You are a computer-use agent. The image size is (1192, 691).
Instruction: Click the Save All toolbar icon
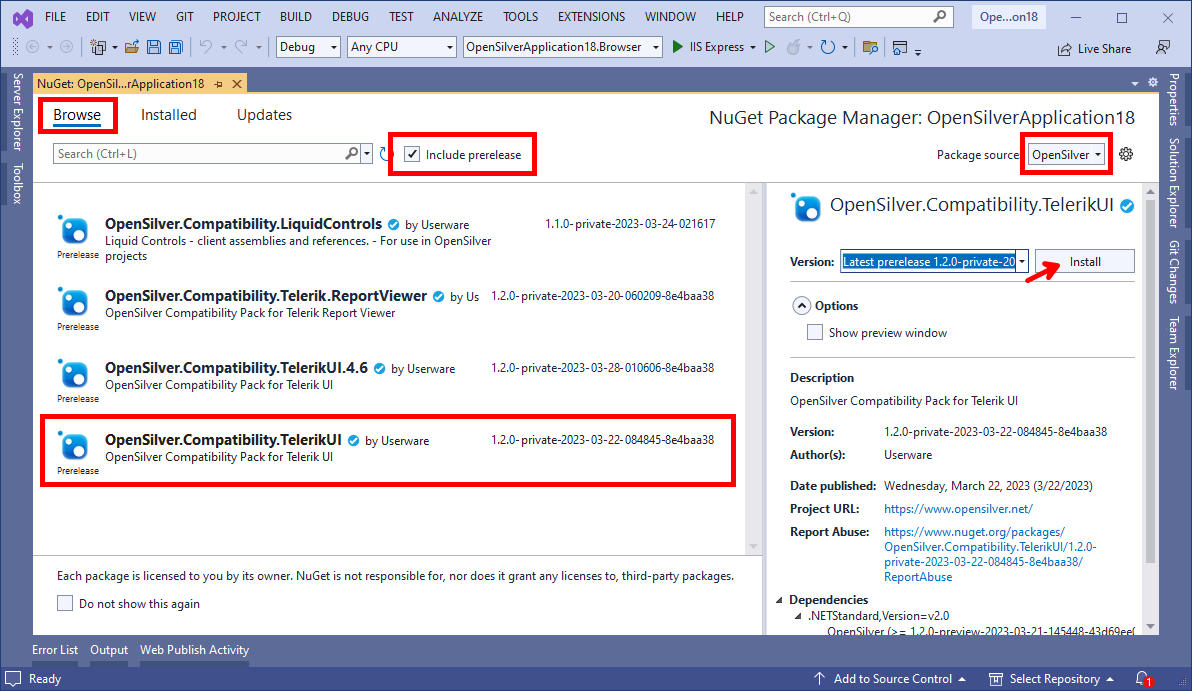[x=176, y=47]
